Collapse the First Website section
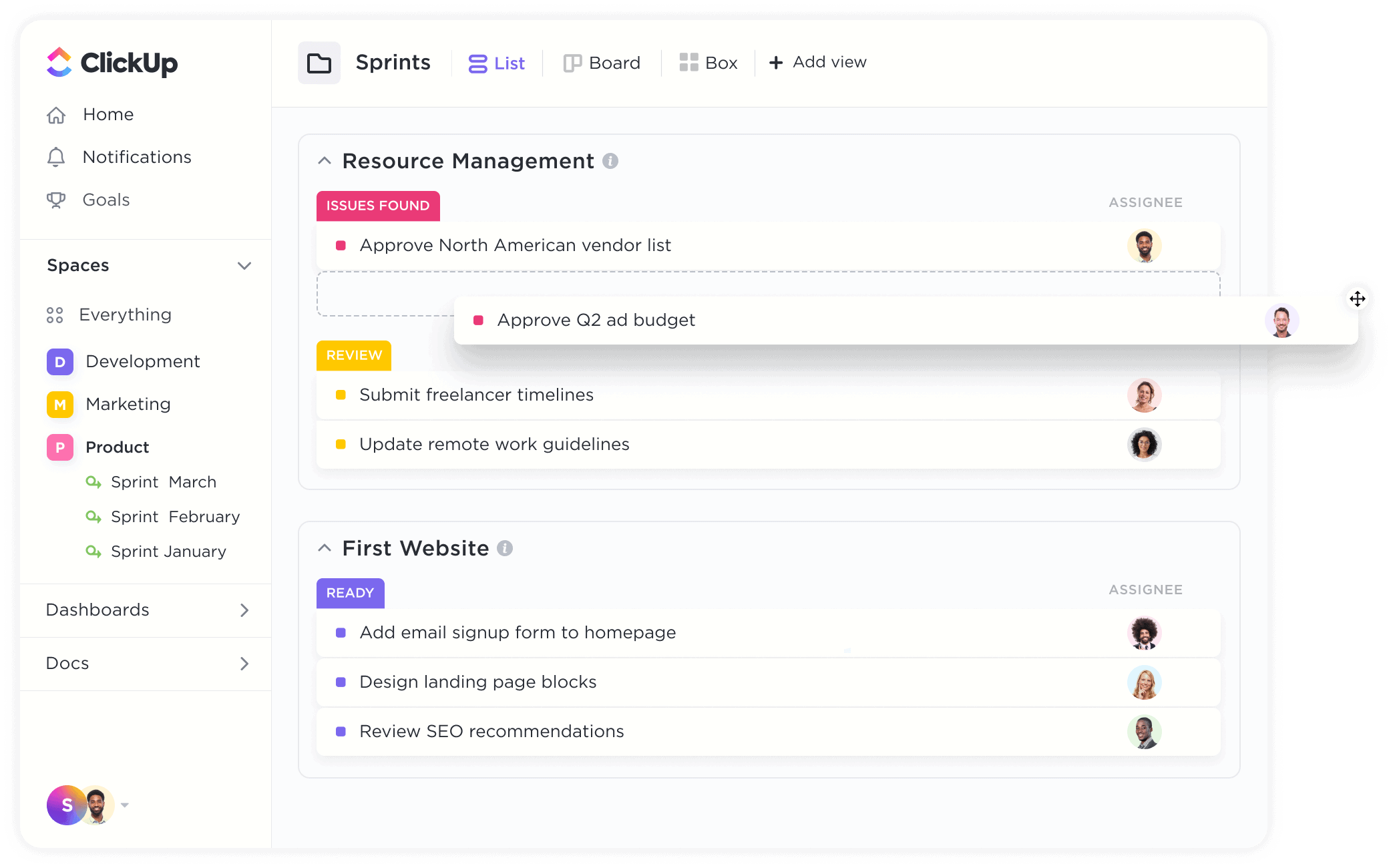The height and width of the screenshot is (868, 1393). [x=326, y=548]
